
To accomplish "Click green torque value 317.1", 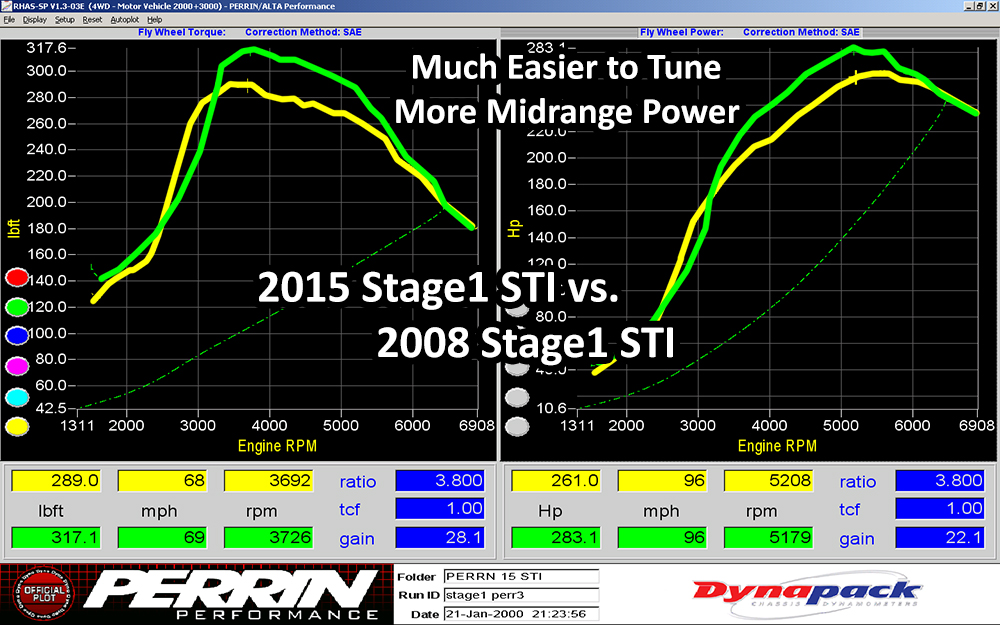I will 56,538.
